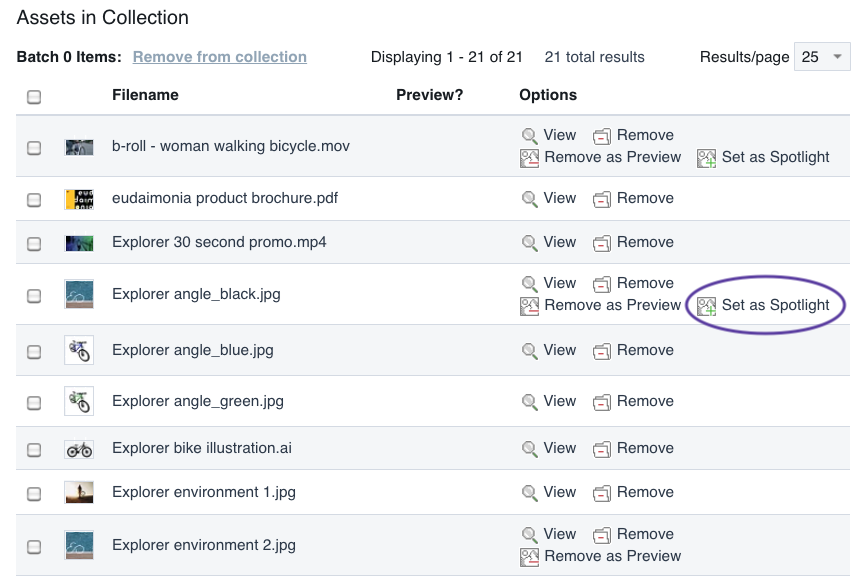Screen dimensions: 866x583
Task: Click the Explorer angle_blue.jpg bike thumbnail
Action: point(79,350)
